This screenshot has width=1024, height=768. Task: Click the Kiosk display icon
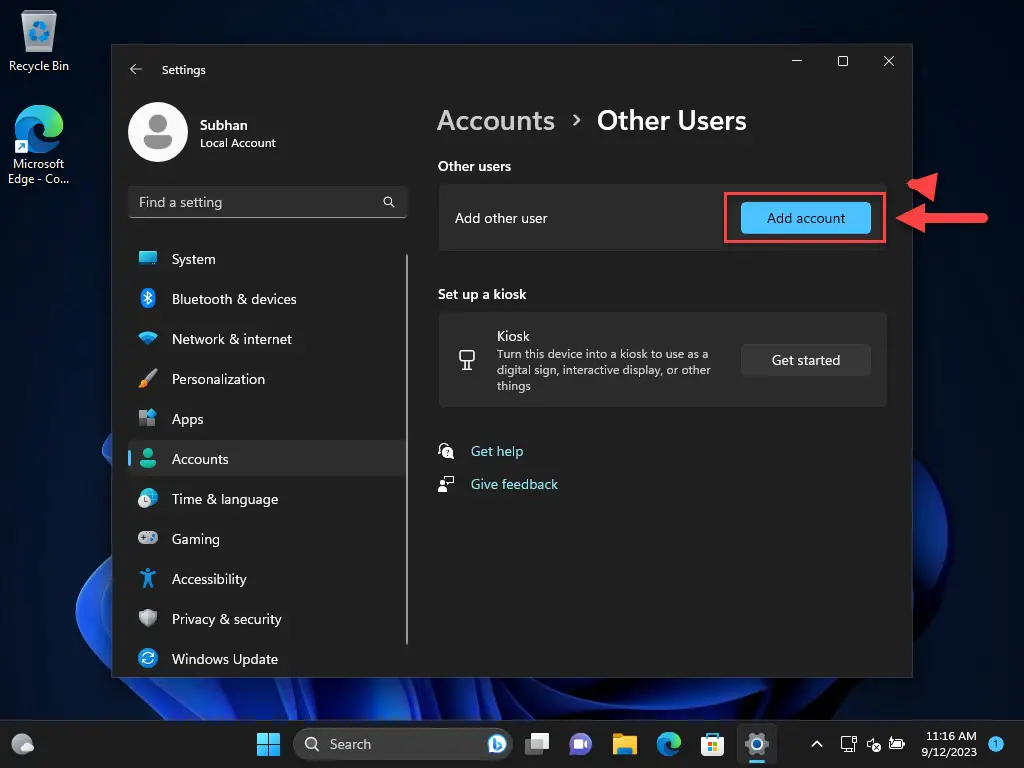point(467,360)
